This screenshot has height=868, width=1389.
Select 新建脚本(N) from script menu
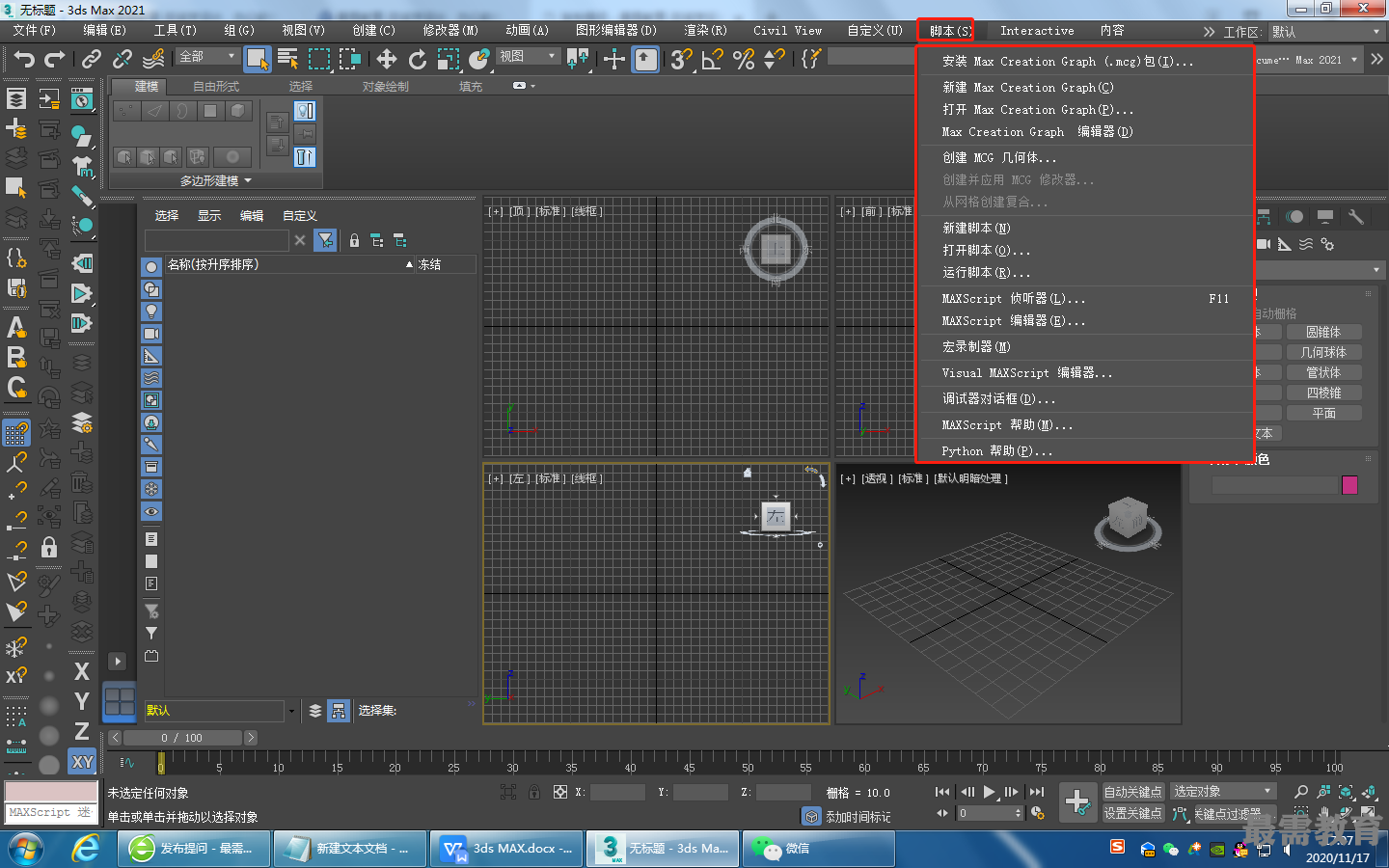coord(976,229)
